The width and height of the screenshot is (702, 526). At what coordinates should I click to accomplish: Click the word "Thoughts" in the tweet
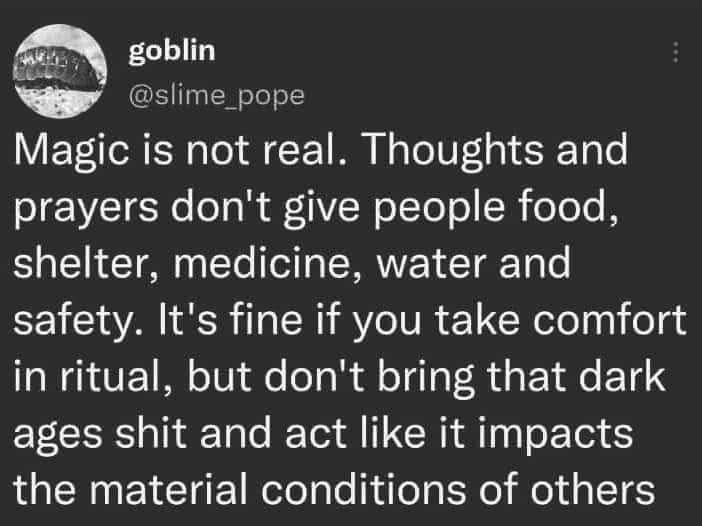click(454, 151)
